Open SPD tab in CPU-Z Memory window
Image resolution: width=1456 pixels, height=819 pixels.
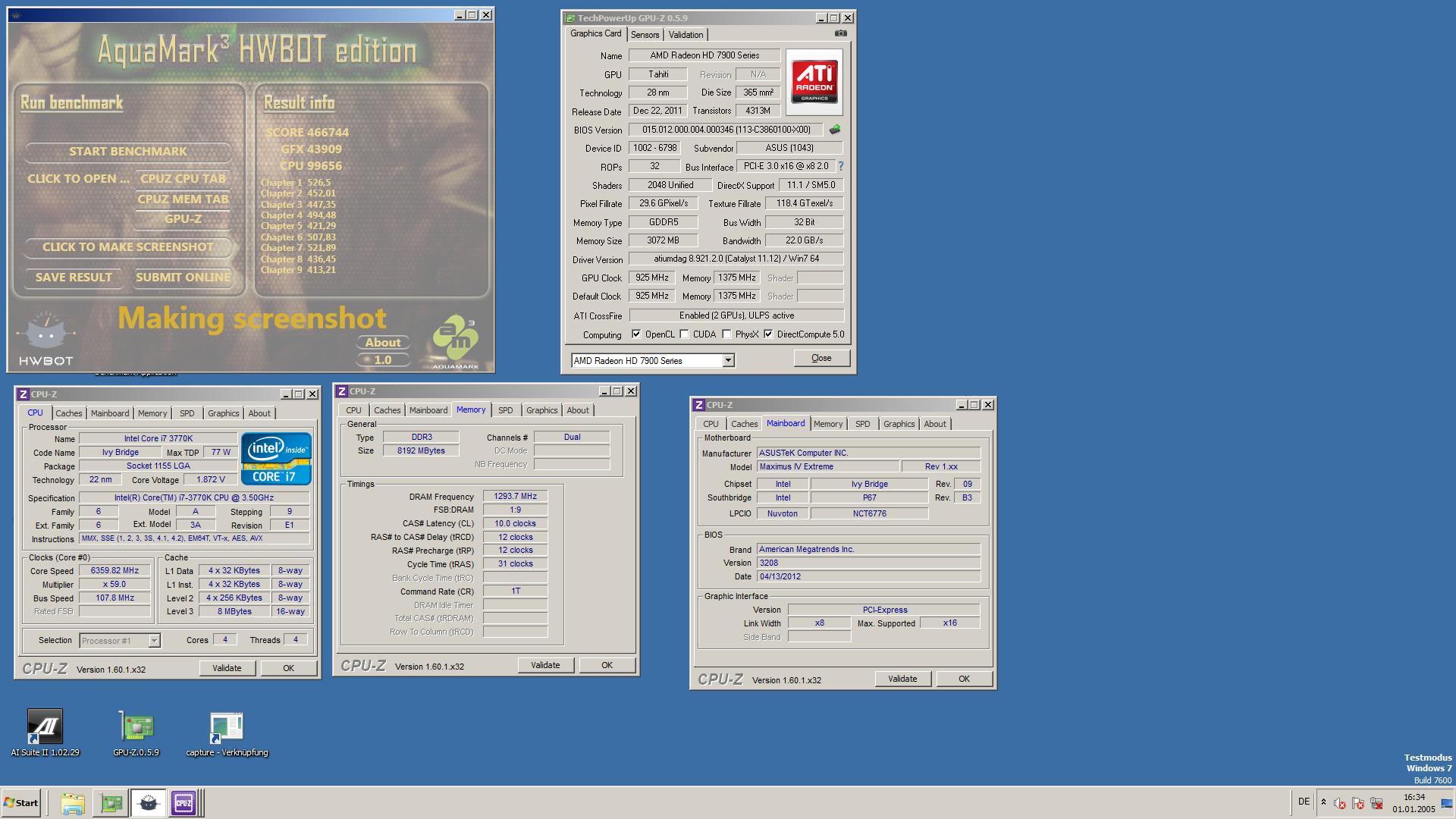[x=505, y=410]
